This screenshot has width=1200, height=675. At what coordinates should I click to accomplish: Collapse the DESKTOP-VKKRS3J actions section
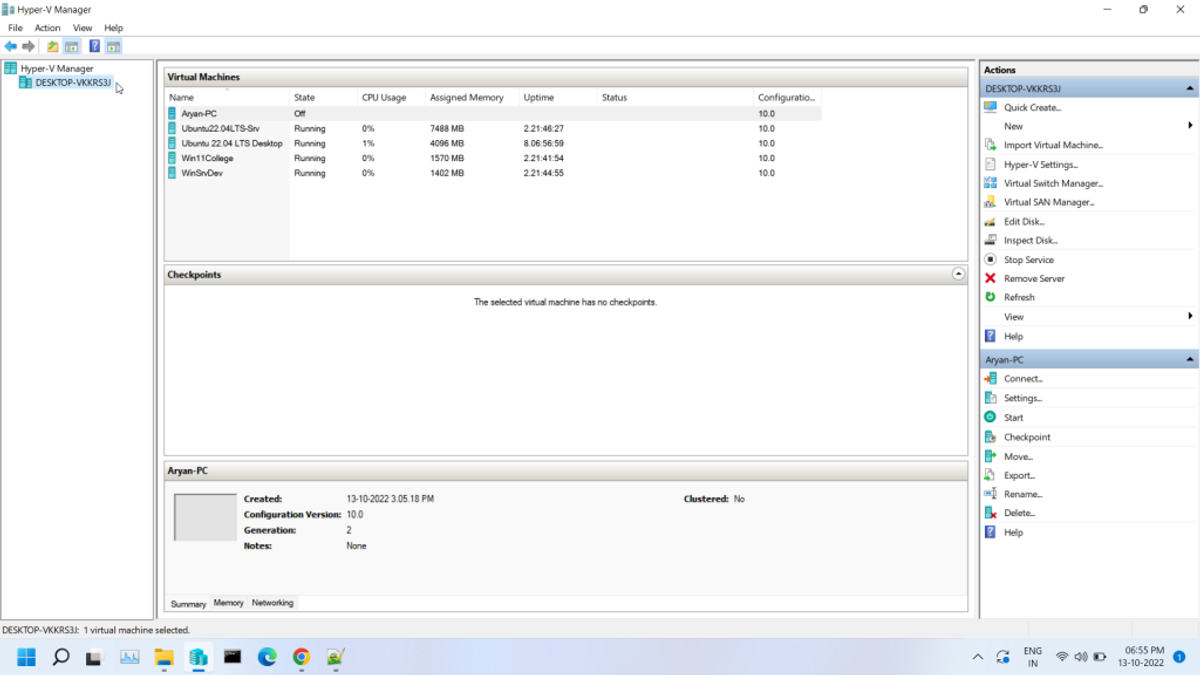point(1190,88)
